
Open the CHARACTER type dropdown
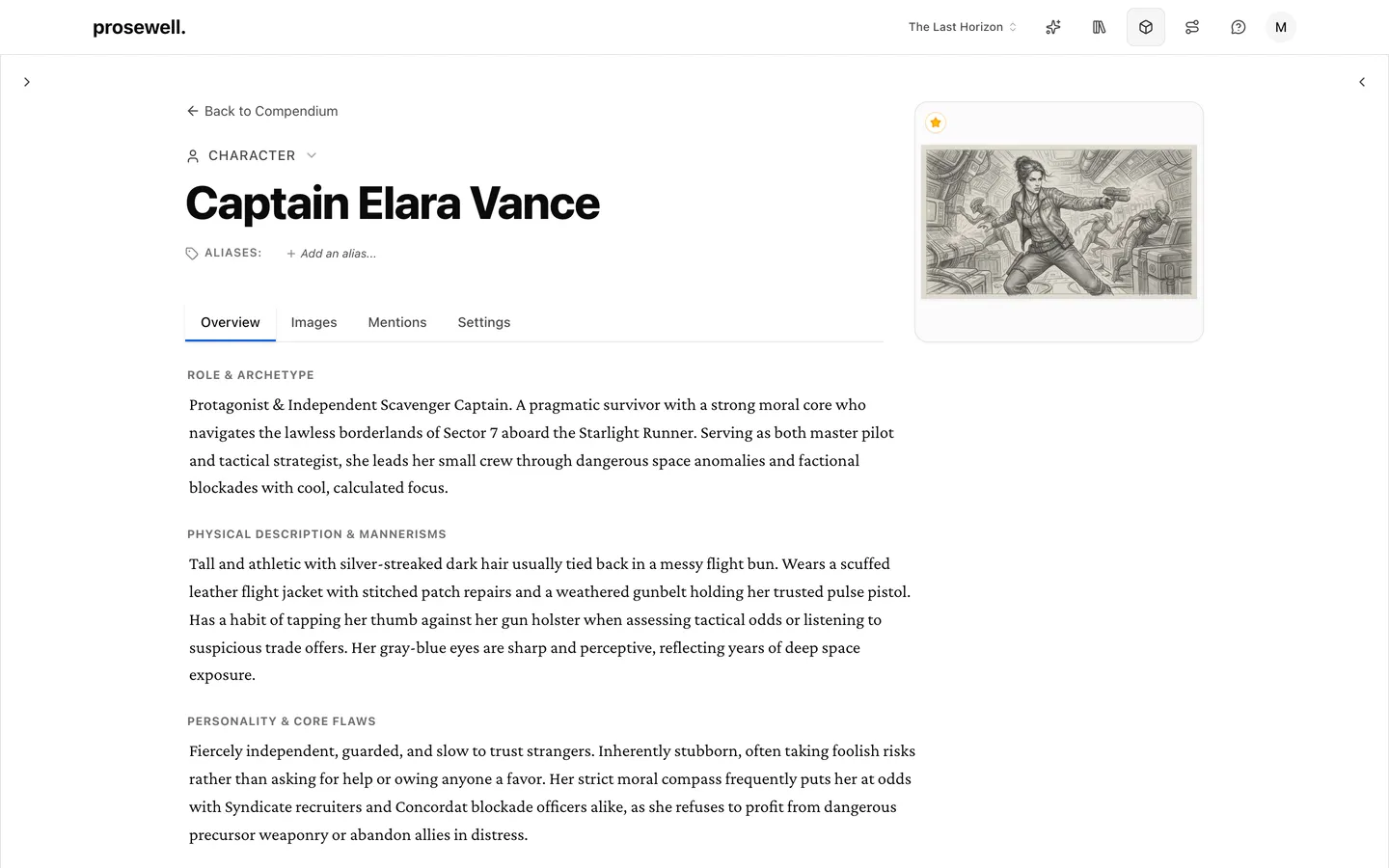click(x=253, y=155)
